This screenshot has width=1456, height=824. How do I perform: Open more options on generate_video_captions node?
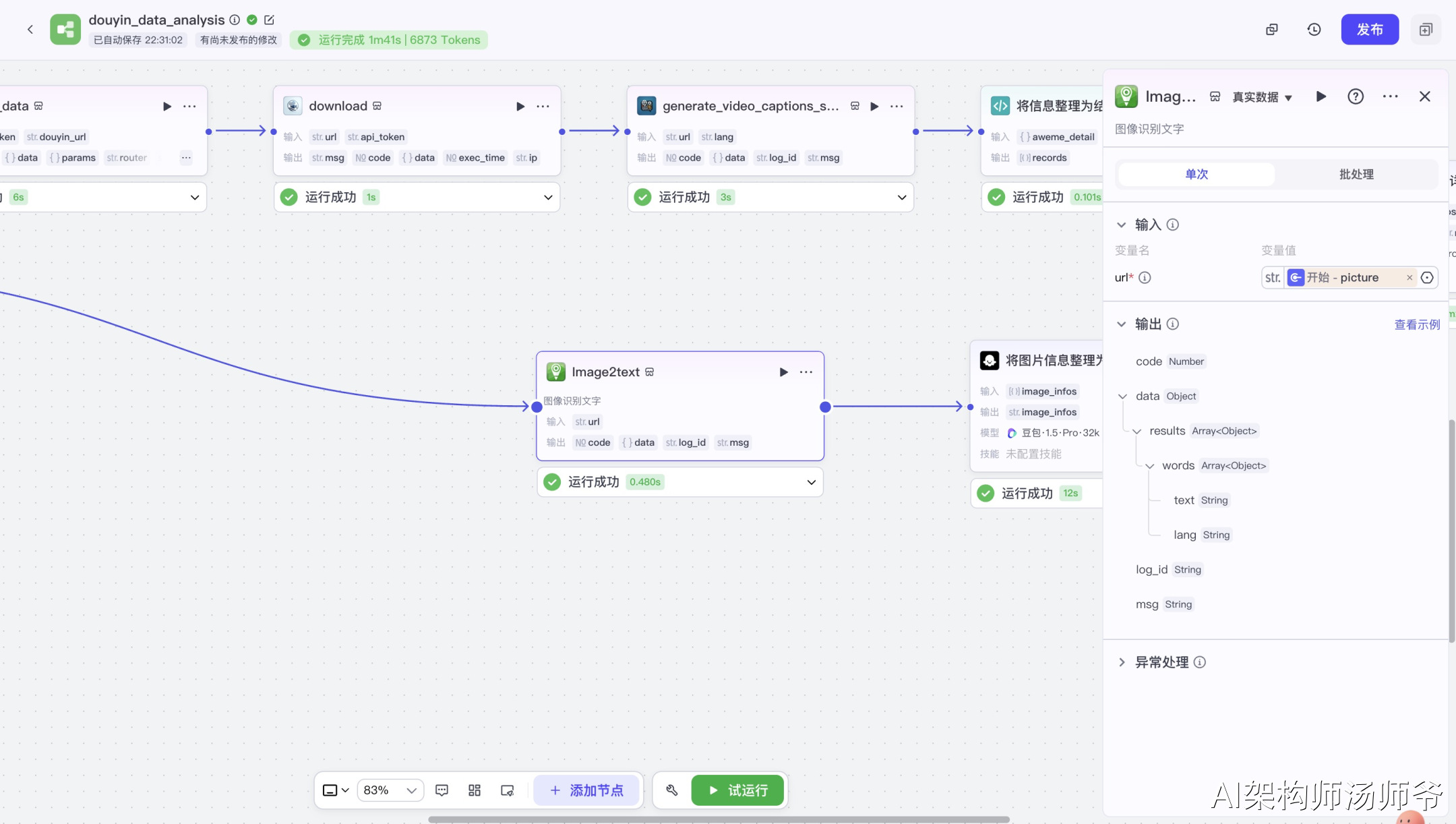tap(897, 107)
